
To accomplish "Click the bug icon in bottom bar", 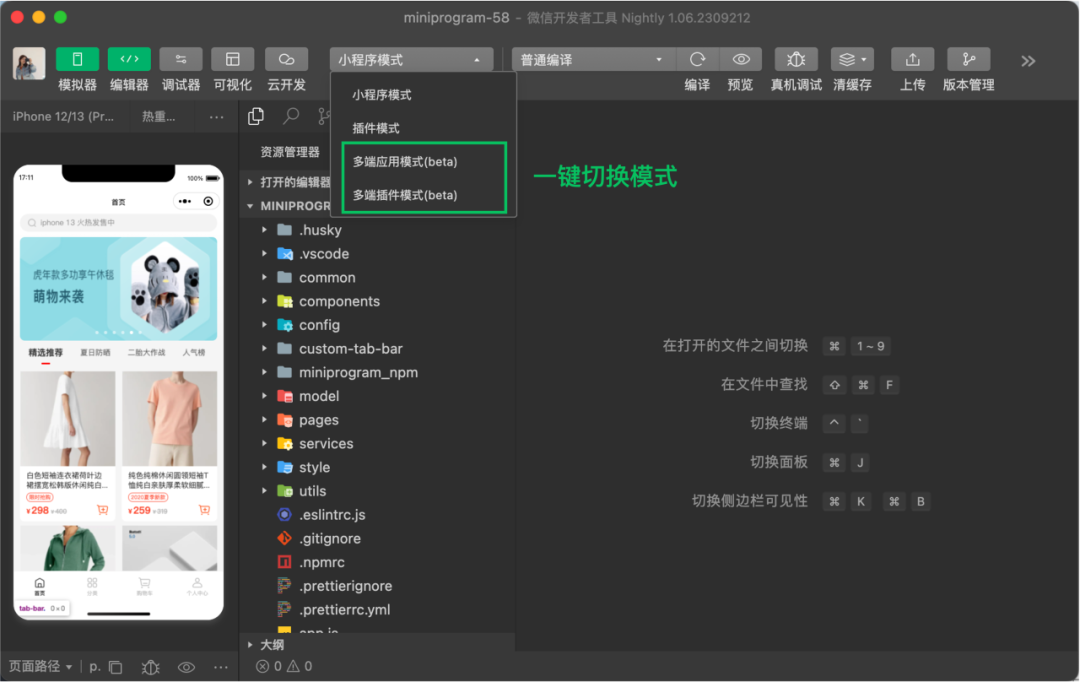I will pyautogui.click(x=150, y=667).
